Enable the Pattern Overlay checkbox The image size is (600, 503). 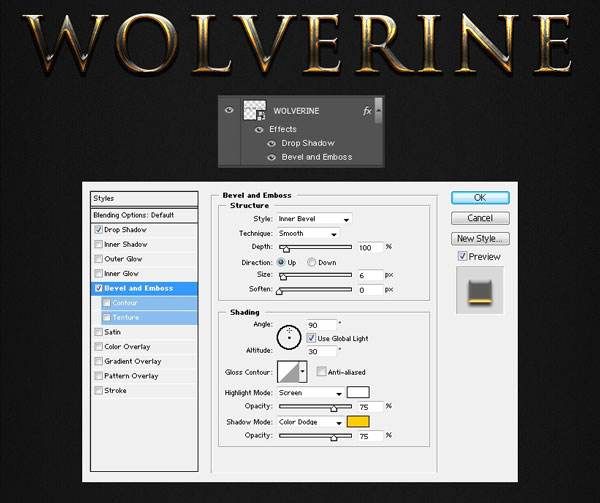(99, 376)
